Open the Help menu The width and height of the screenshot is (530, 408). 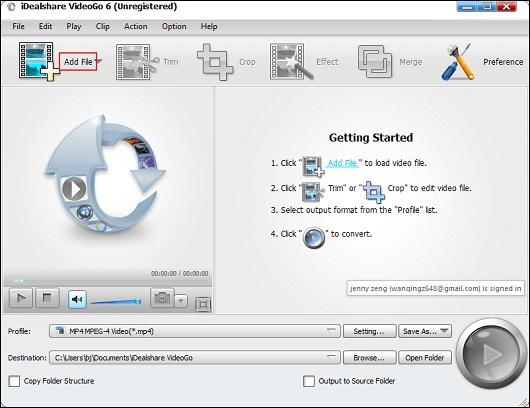[209, 26]
